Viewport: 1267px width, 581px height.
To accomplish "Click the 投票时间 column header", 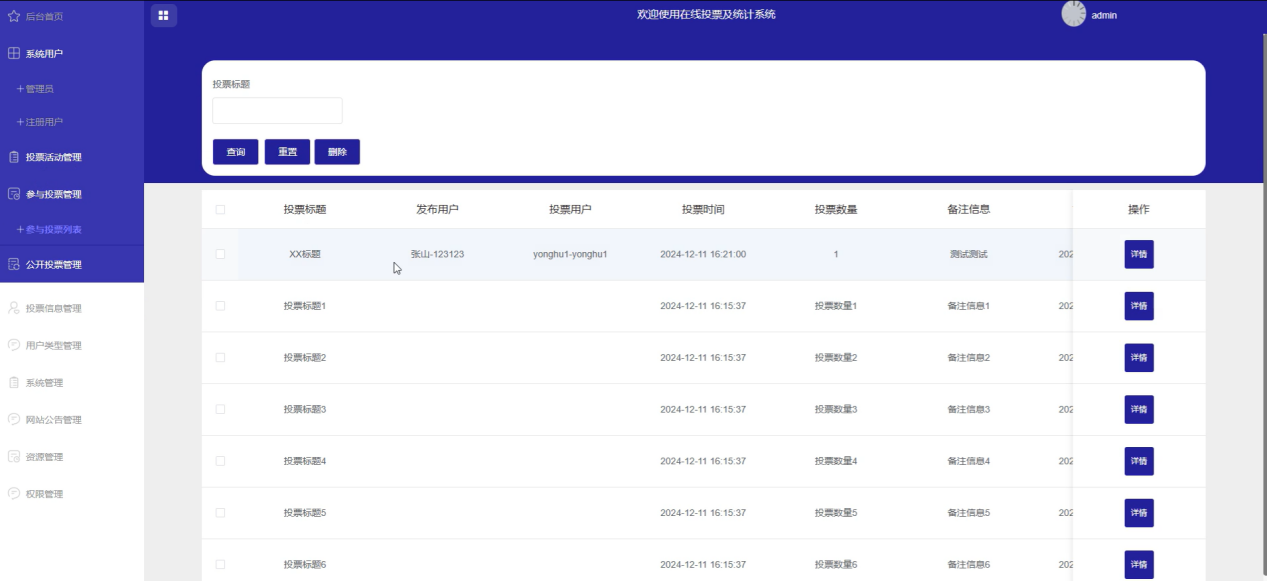I will point(703,210).
